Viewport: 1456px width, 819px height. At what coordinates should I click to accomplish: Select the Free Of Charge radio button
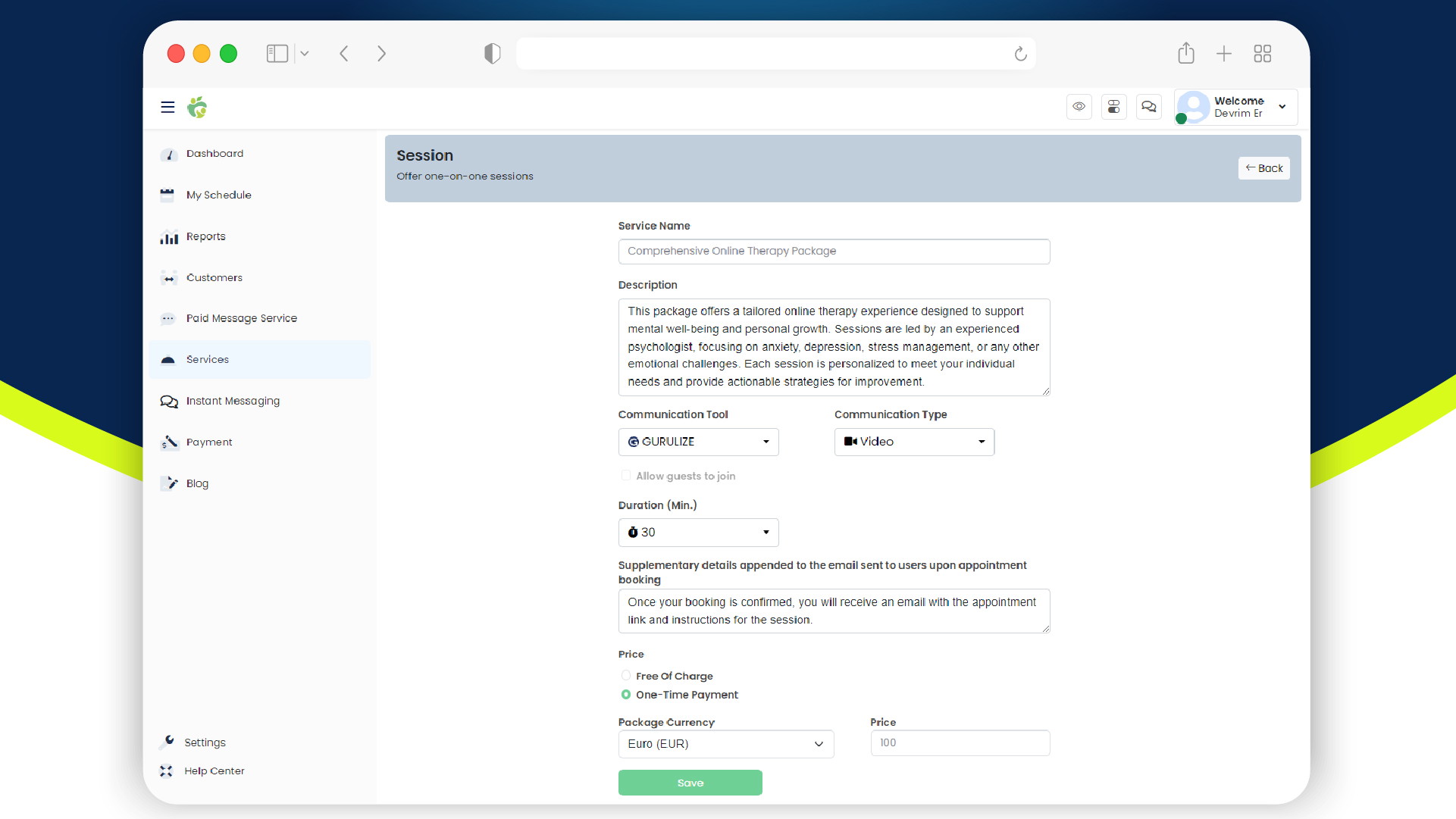click(x=627, y=676)
